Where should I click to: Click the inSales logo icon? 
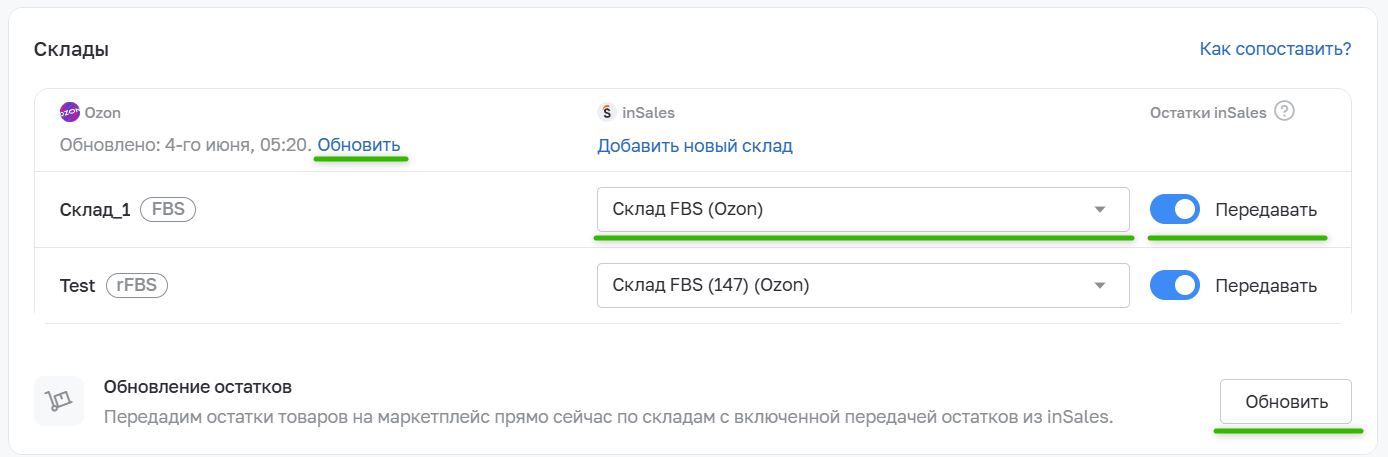[606, 112]
